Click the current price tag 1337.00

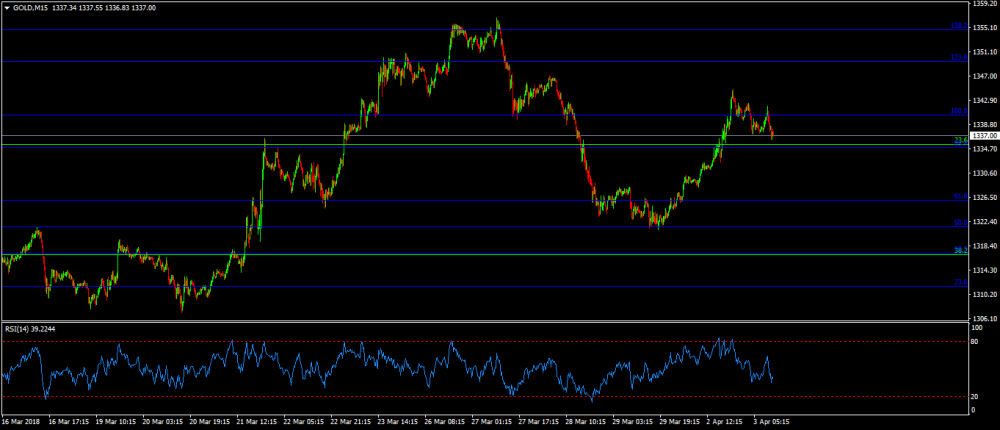(984, 135)
